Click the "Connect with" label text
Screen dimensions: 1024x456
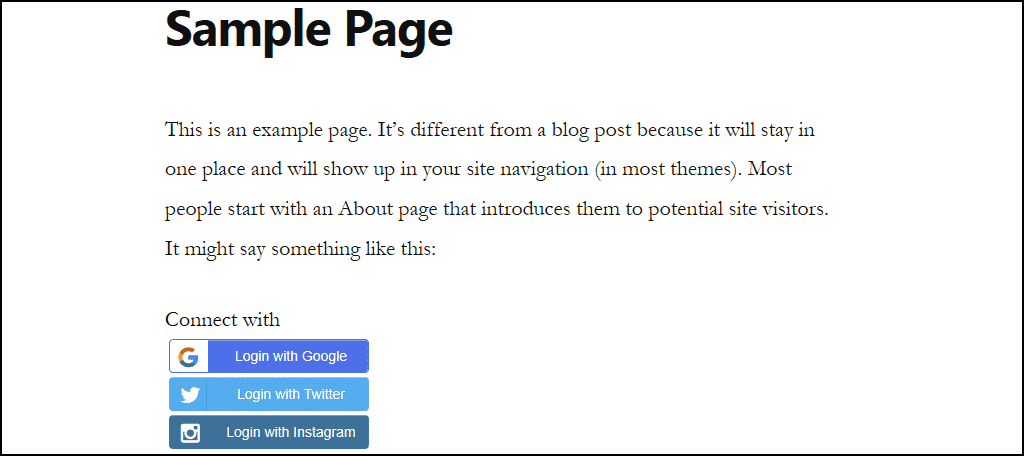coord(223,319)
